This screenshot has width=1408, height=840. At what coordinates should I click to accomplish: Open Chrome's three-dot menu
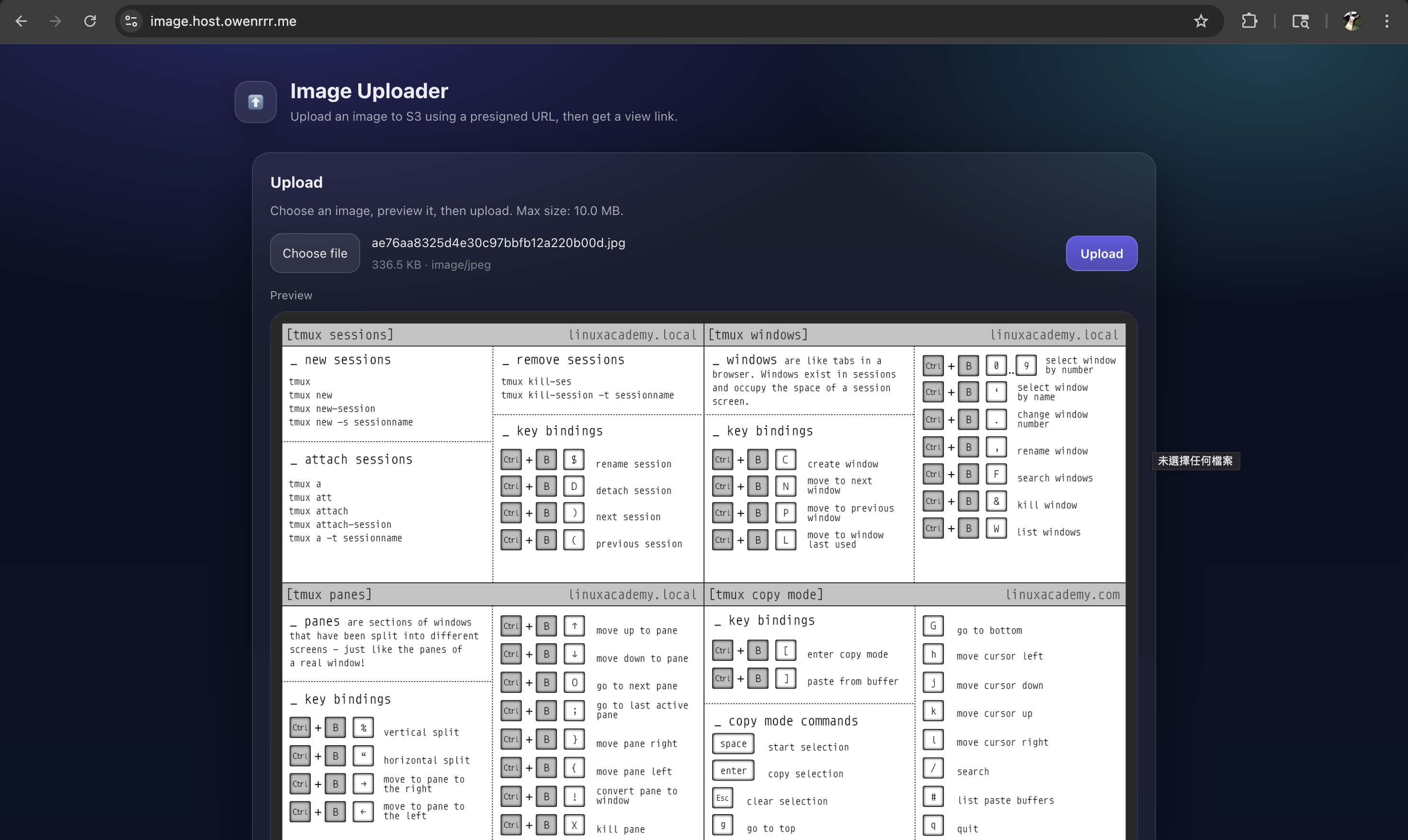click(x=1386, y=22)
